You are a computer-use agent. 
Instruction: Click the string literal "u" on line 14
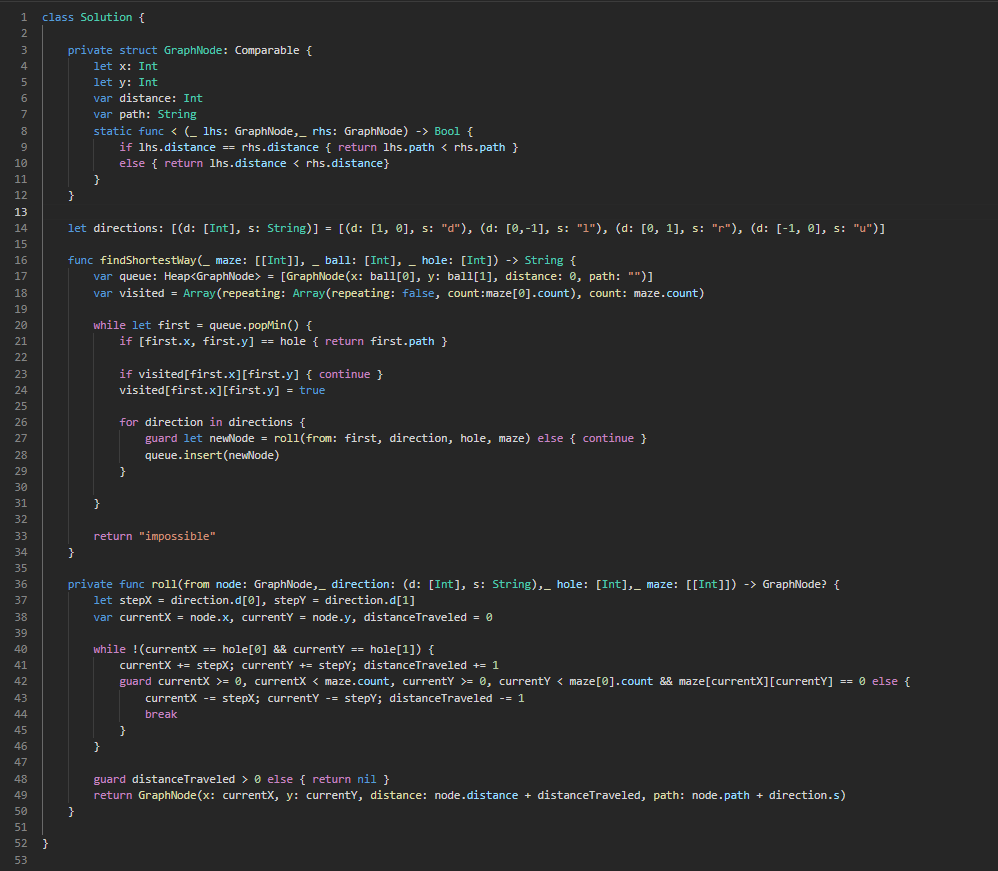coord(862,228)
